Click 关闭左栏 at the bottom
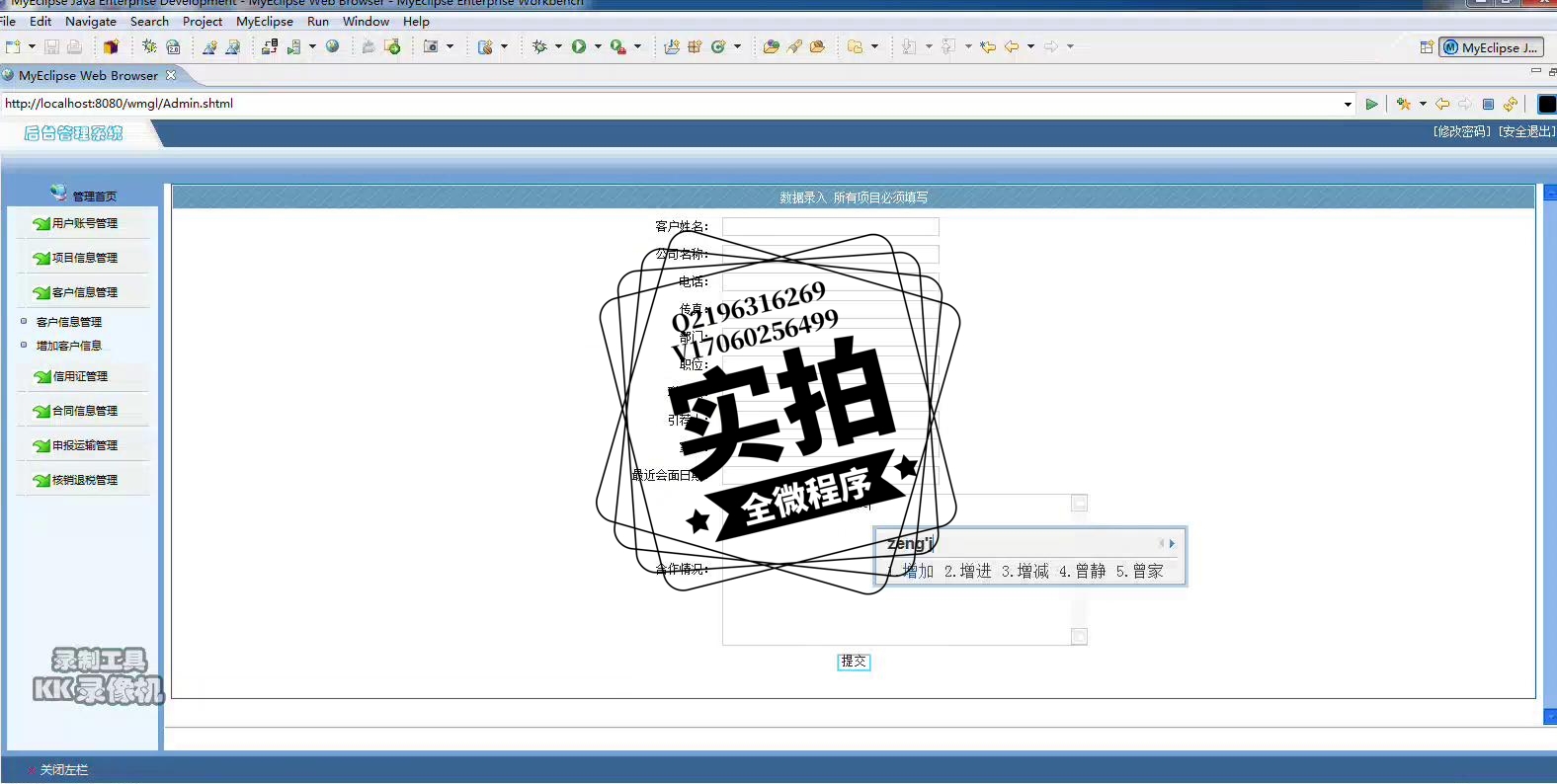This screenshot has height=784, width=1557. [x=64, y=770]
